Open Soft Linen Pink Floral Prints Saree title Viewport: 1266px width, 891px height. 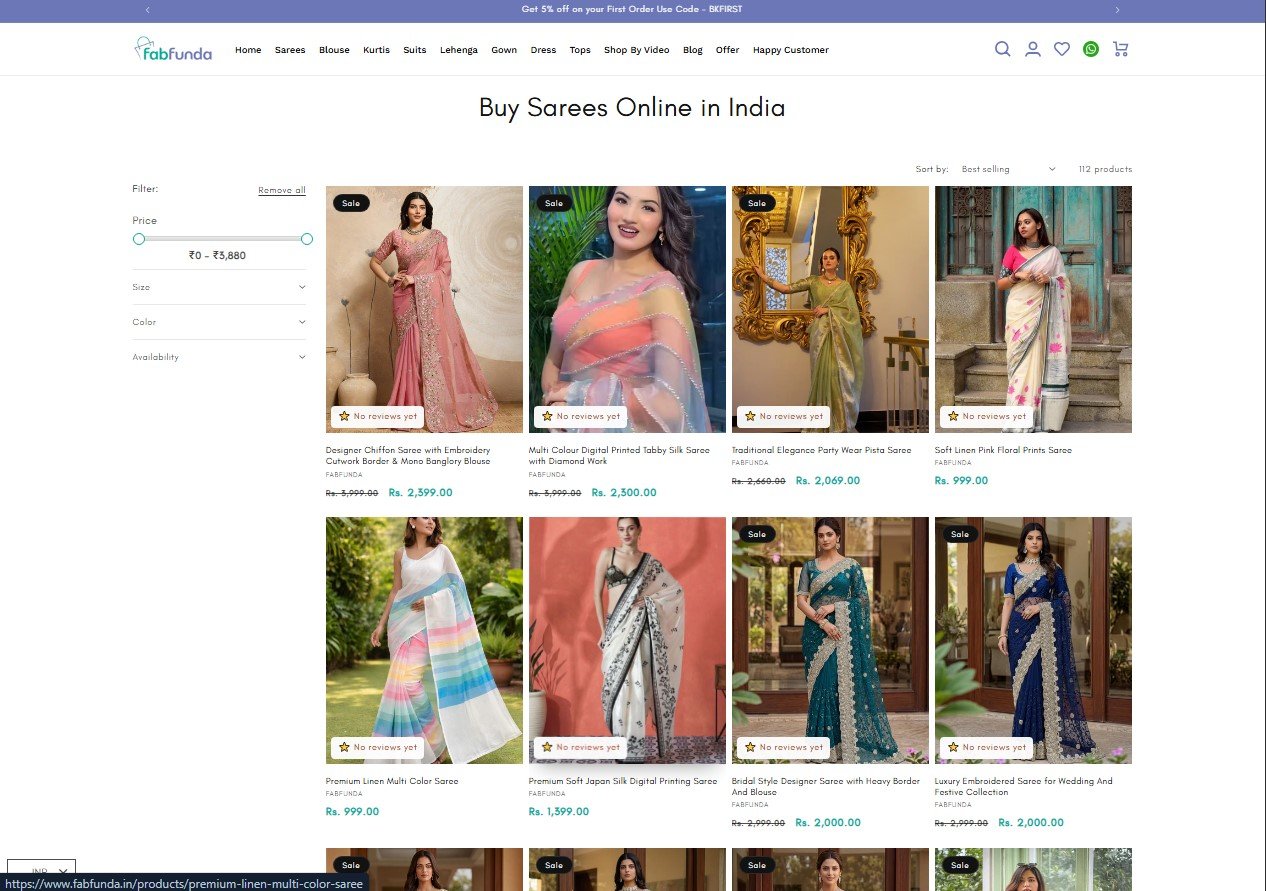1003,450
